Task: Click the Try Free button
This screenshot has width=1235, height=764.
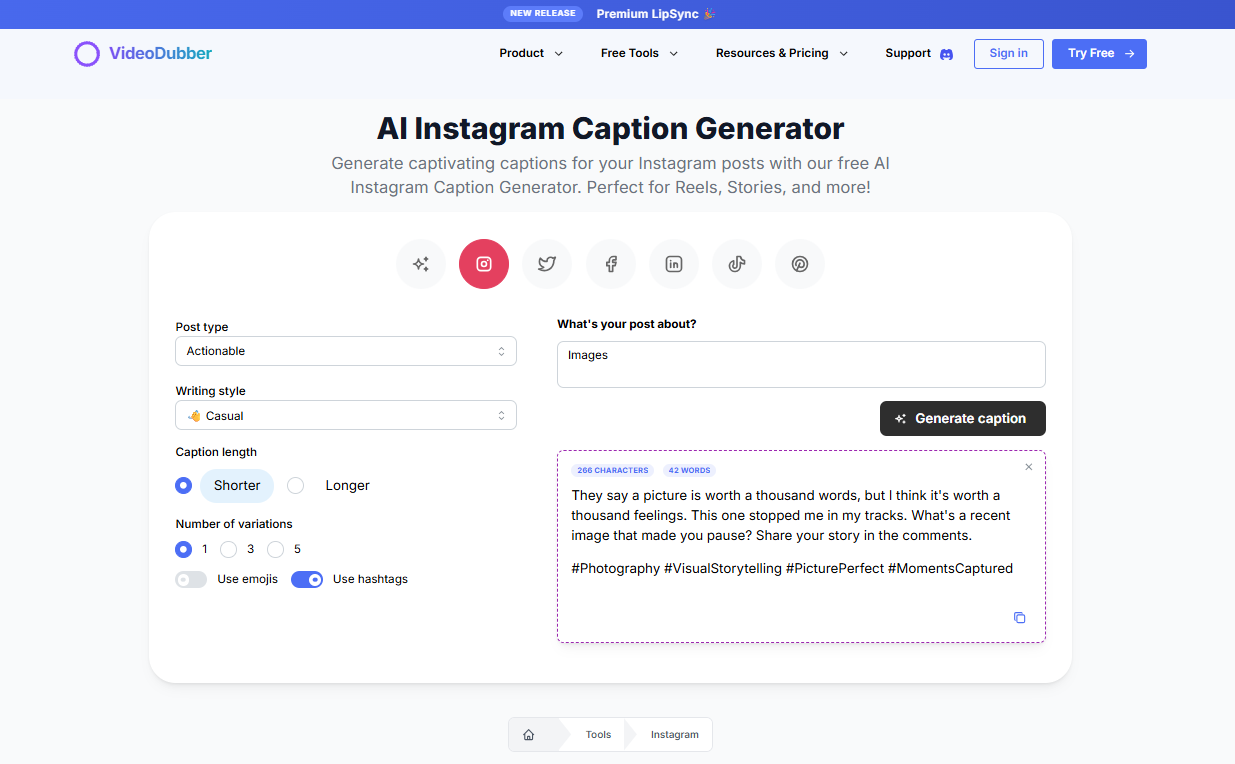Action: point(1099,54)
